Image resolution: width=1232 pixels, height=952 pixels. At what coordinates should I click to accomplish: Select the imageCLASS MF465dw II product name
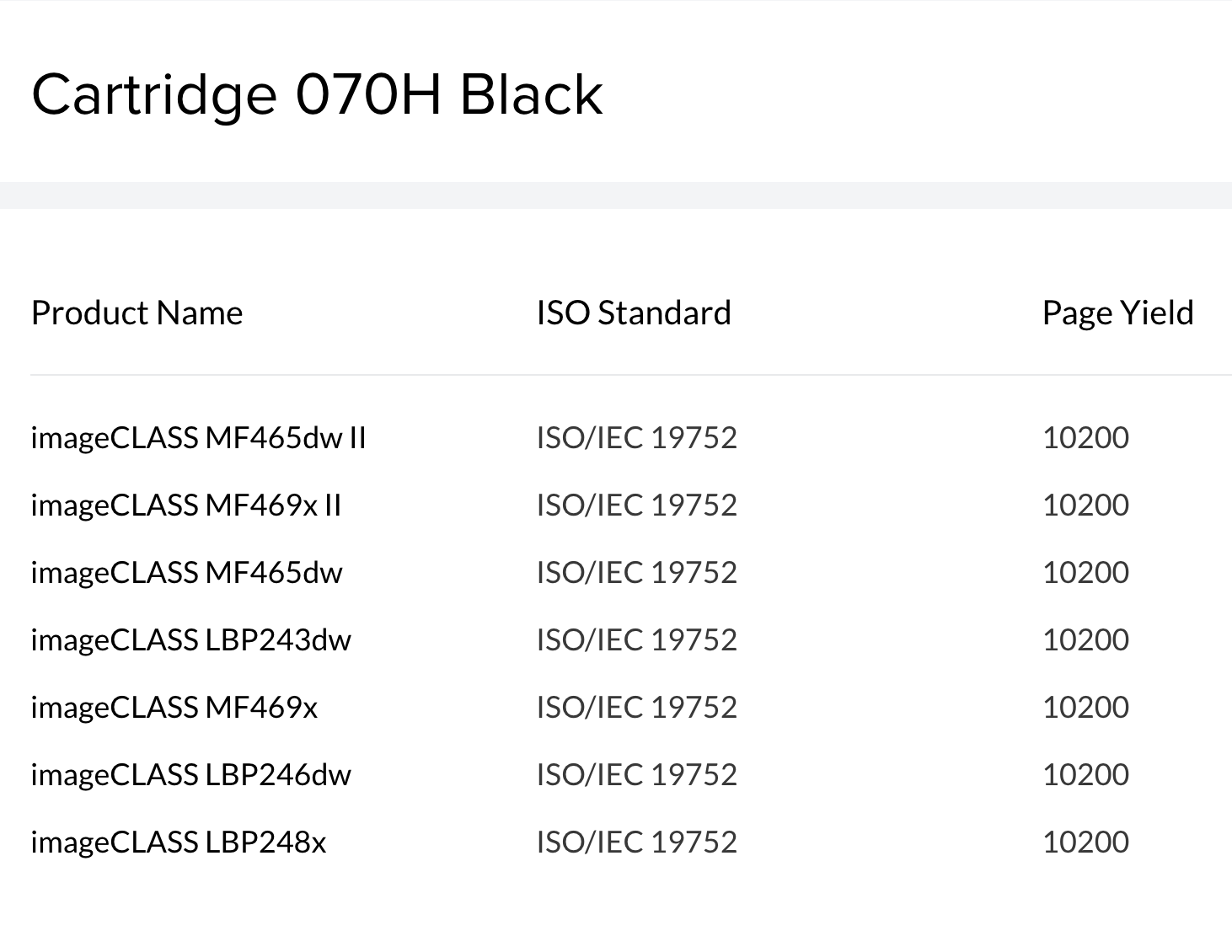click(x=198, y=437)
